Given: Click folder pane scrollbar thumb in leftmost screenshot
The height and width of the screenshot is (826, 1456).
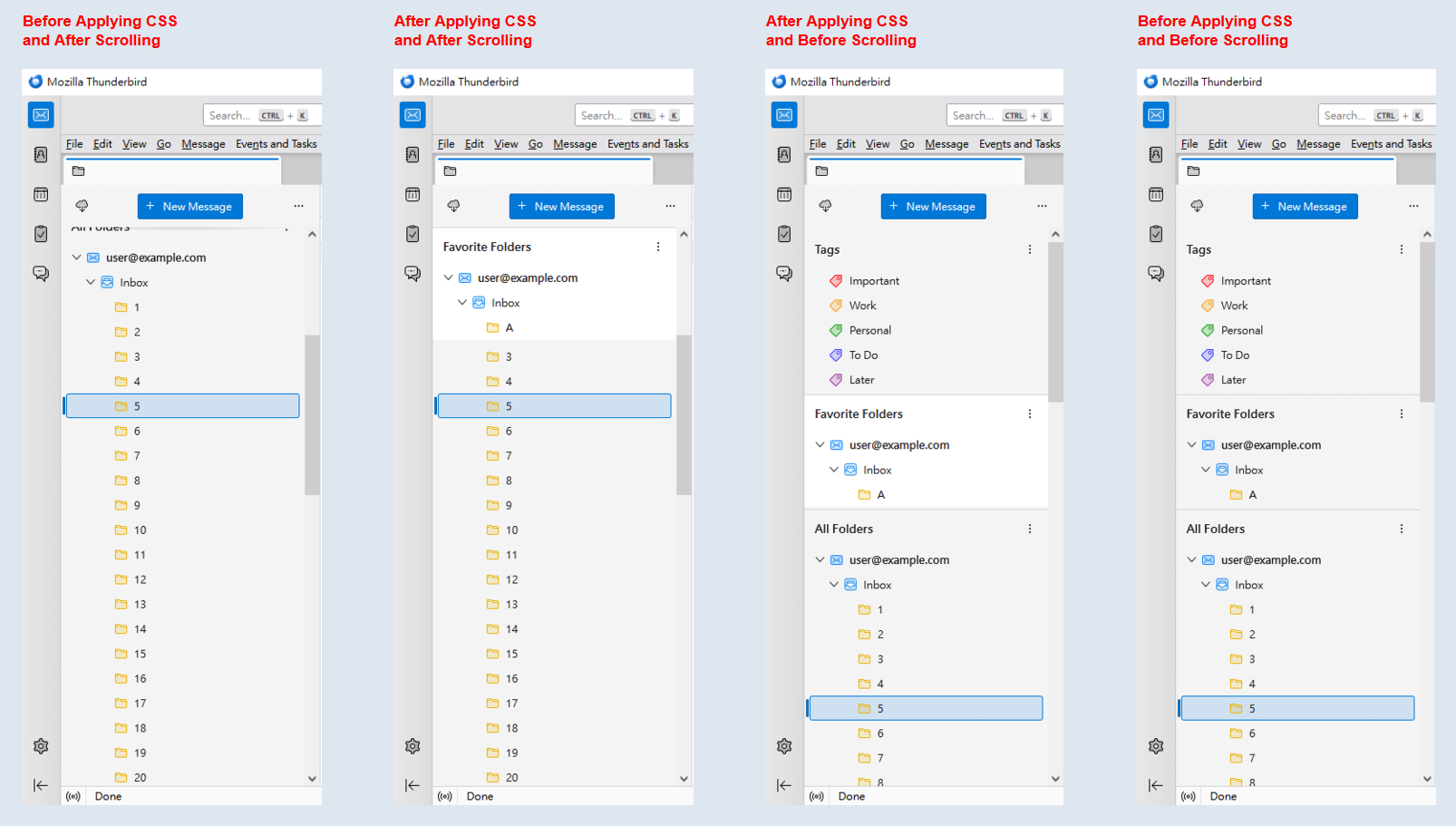Looking at the screenshot, I should pyautogui.click(x=312, y=414).
